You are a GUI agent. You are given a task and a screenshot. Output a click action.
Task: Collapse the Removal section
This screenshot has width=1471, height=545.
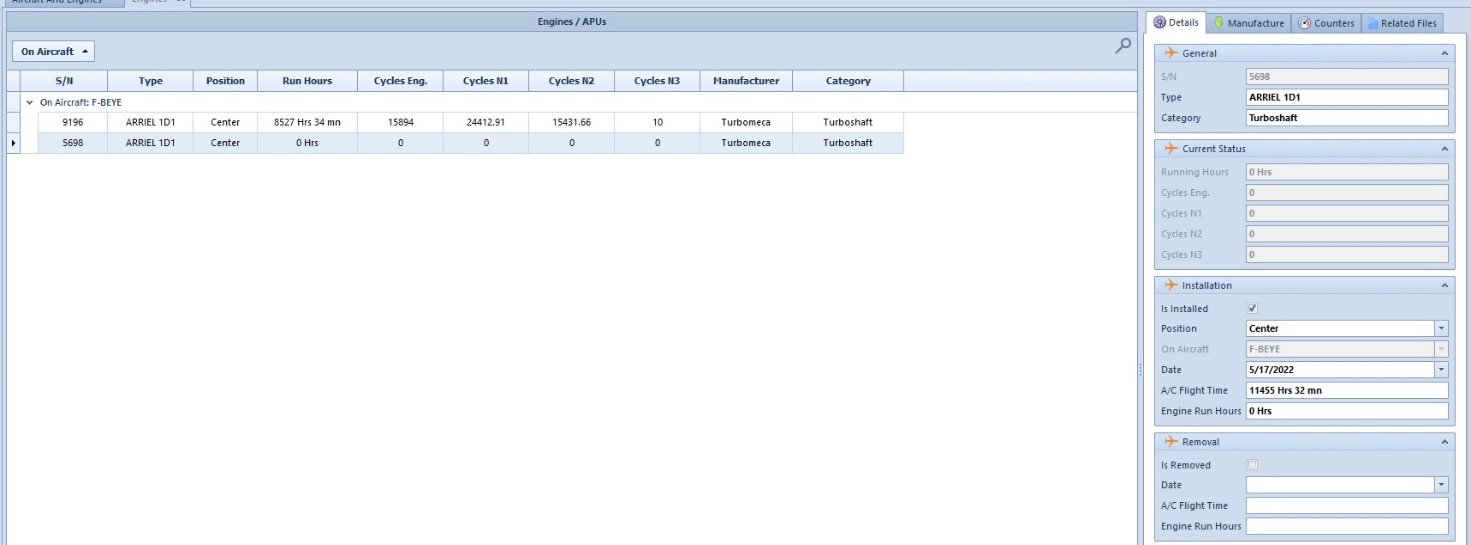[1443, 441]
